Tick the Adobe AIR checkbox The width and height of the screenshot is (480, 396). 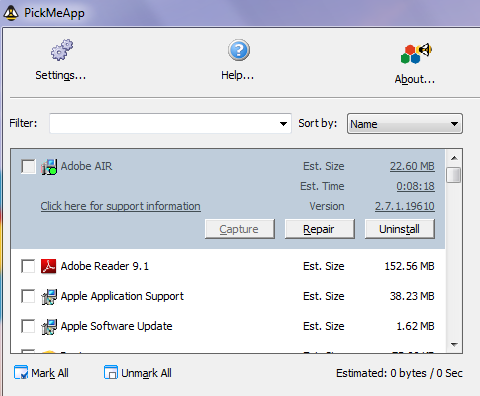[28, 166]
